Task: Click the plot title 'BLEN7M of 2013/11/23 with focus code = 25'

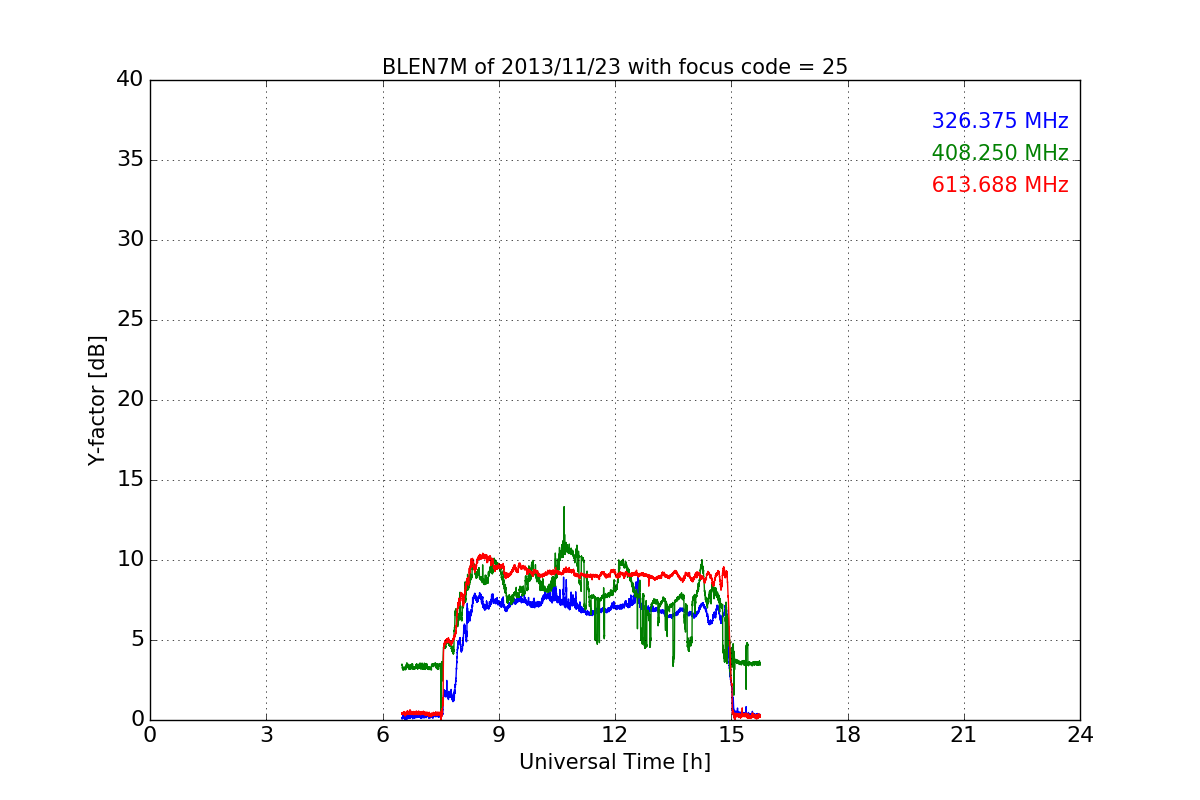Action: tap(615, 67)
